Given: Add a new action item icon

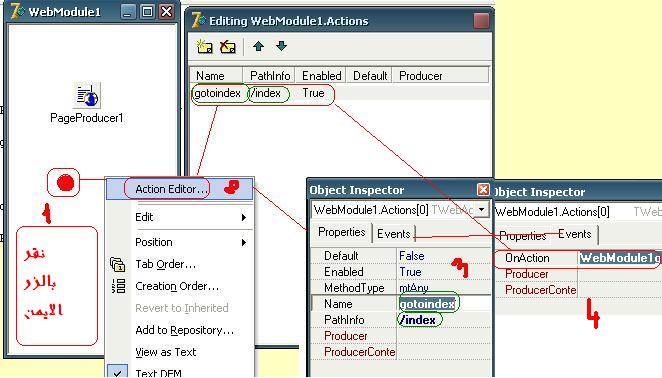Looking at the screenshot, I should tap(205, 47).
